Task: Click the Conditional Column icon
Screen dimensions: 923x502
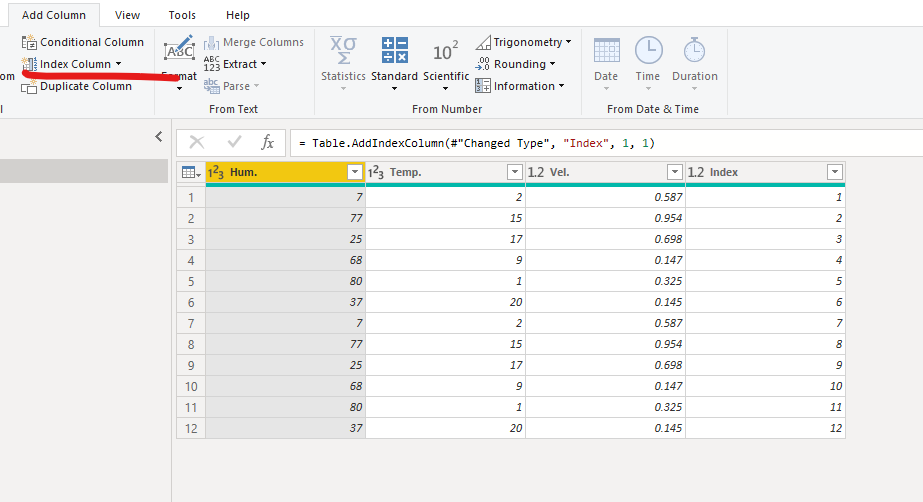Action: (29, 42)
